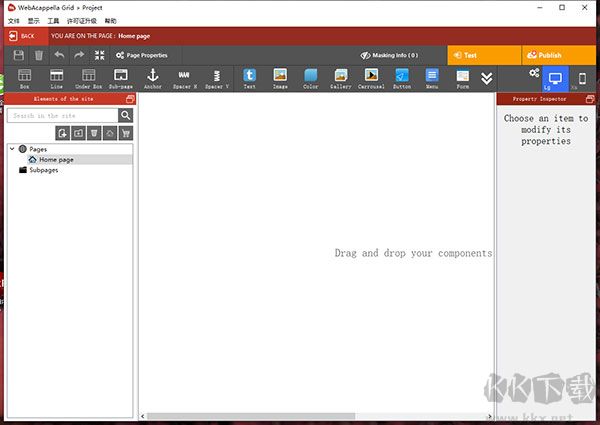
Task: Click the Save icon in toolbar
Action: 18,55
